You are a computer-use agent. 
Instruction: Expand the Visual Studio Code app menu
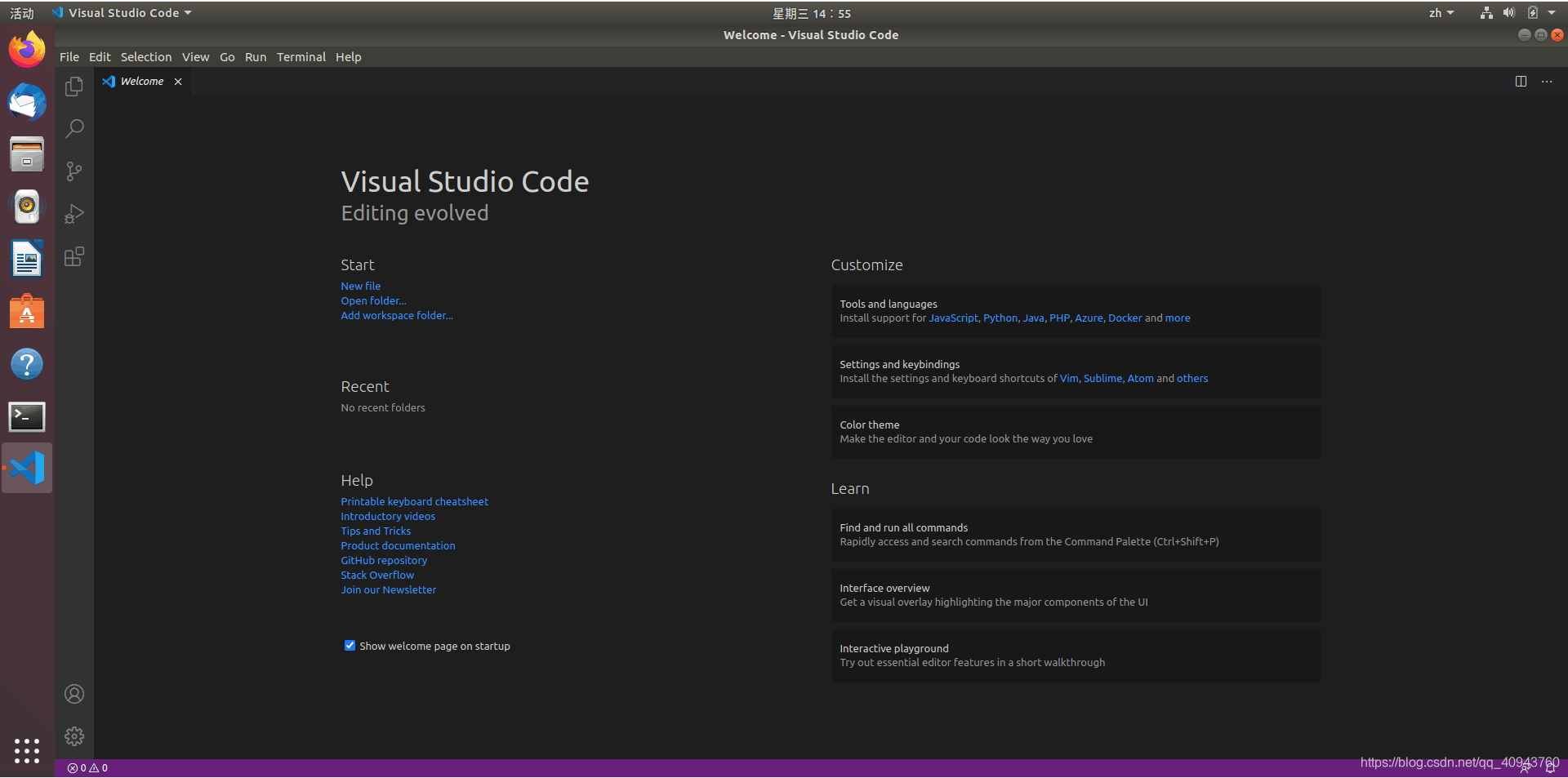(x=122, y=13)
